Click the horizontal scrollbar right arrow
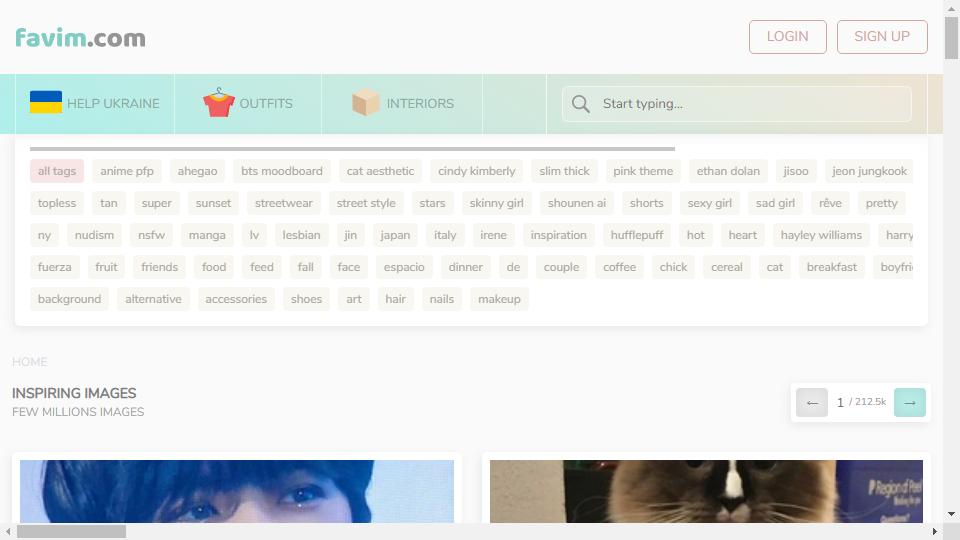 pyautogui.click(x=934, y=531)
